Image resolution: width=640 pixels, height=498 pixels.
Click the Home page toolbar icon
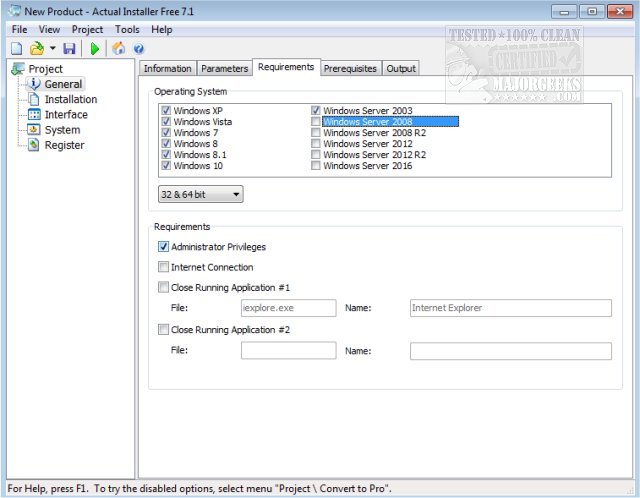click(119, 48)
